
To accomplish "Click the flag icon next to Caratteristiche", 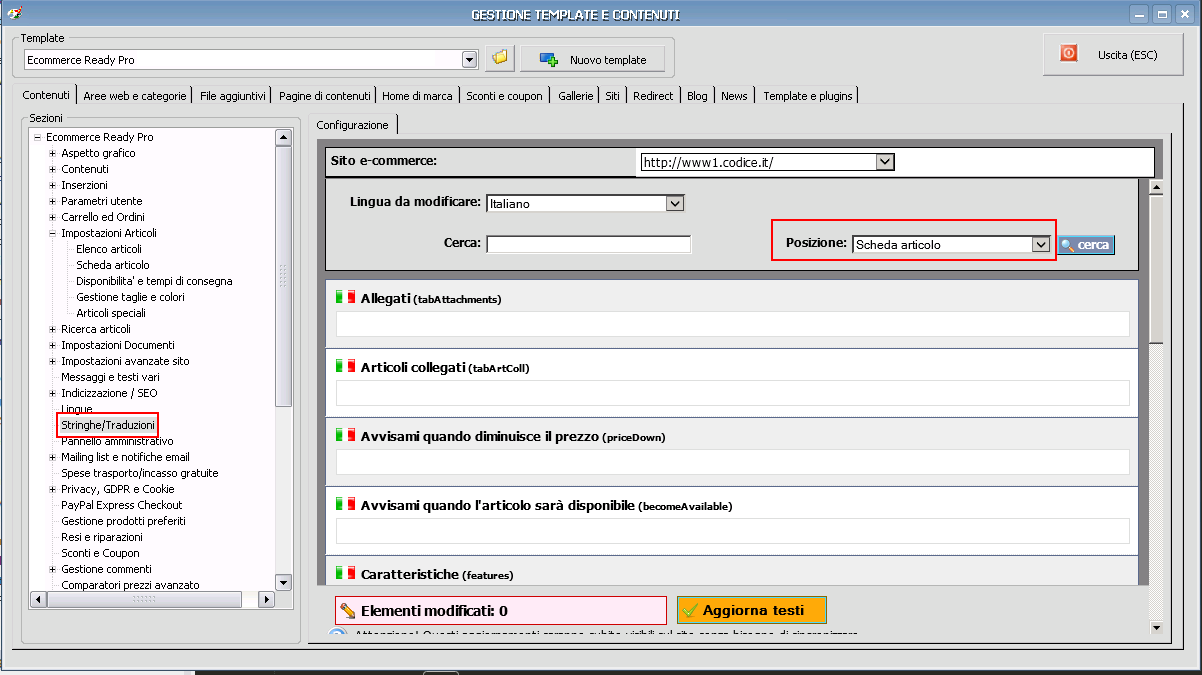I will pos(345,573).
